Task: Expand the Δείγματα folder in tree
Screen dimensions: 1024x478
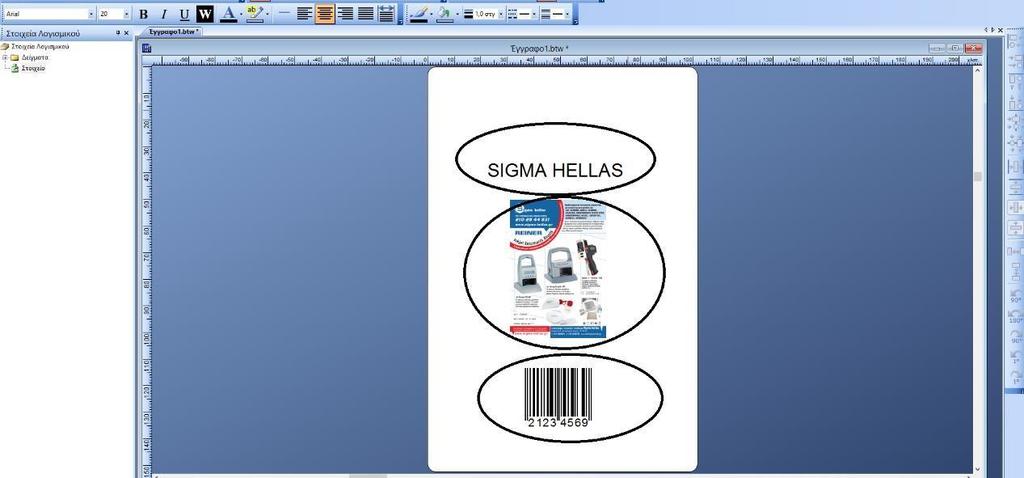Action: point(5,57)
